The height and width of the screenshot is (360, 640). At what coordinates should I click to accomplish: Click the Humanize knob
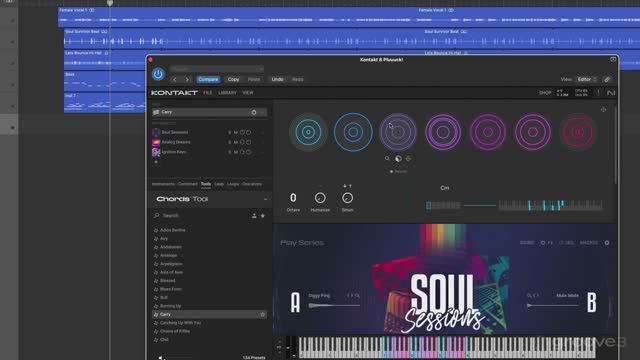320,198
